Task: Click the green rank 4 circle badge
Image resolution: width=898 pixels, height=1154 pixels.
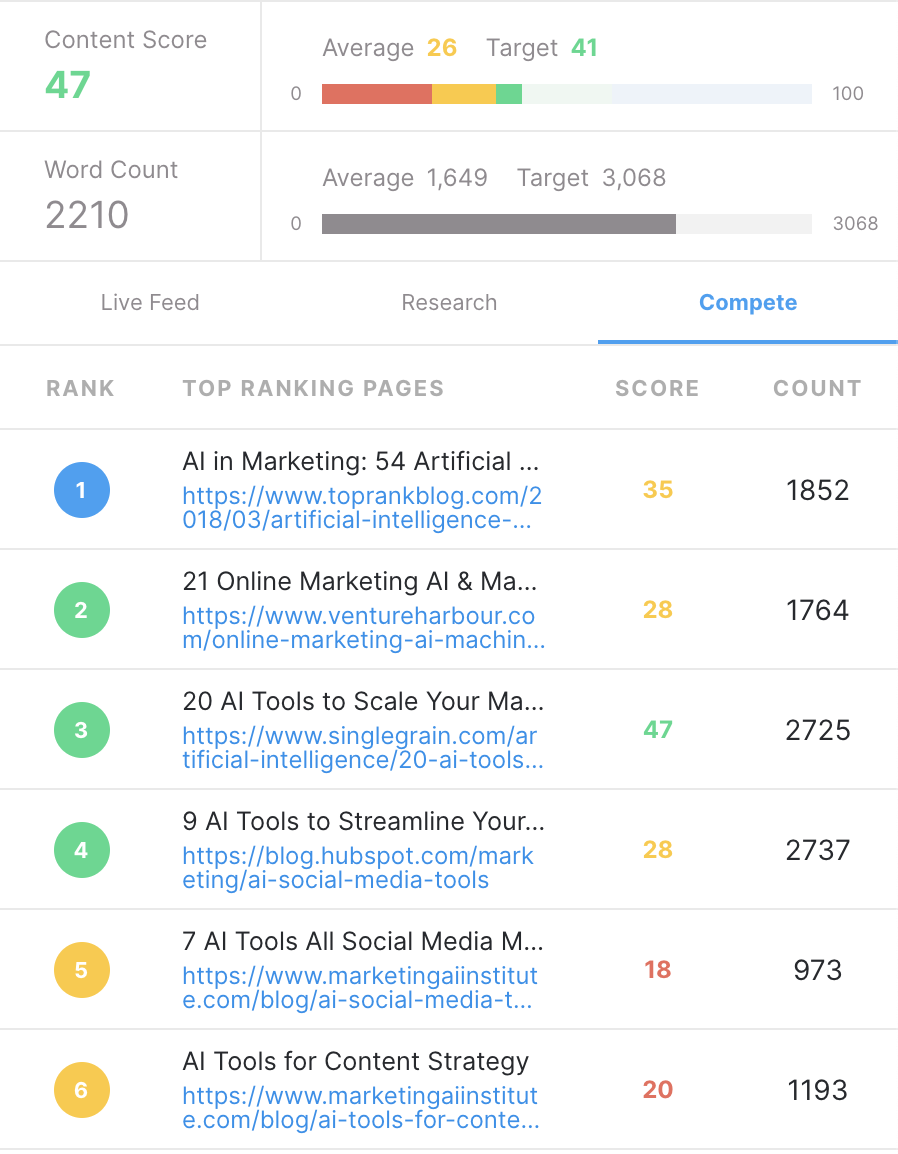Action: (x=82, y=850)
